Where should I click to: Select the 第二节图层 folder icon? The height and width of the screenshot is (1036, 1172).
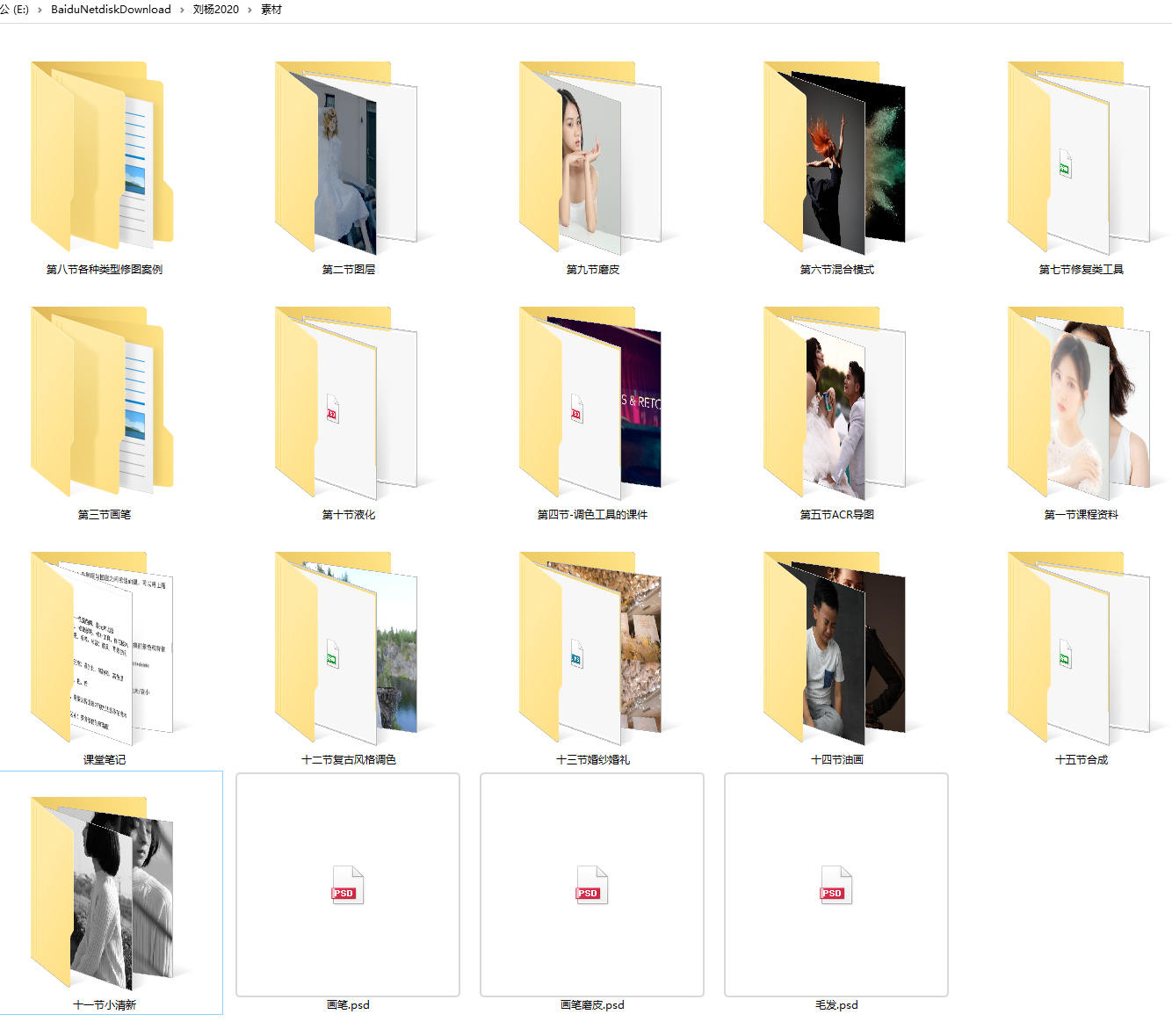click(x=346, y=156)
